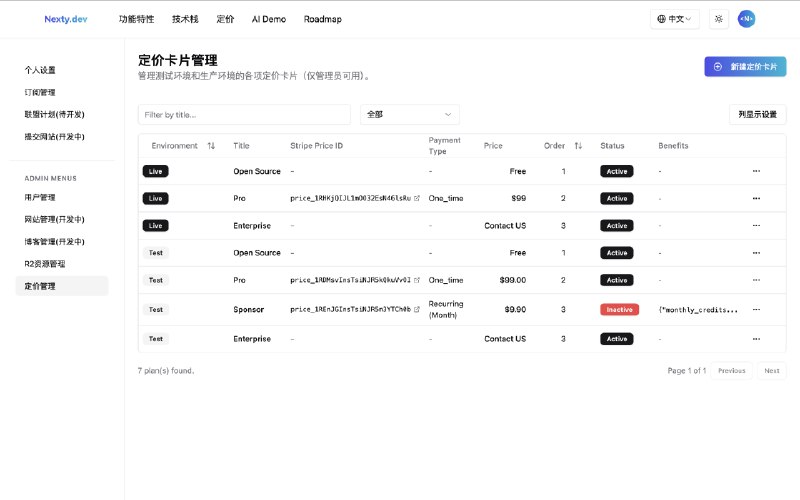Open external link icon for Test Pro price ID
Viewport: 800px width, 500px height.
417,280
